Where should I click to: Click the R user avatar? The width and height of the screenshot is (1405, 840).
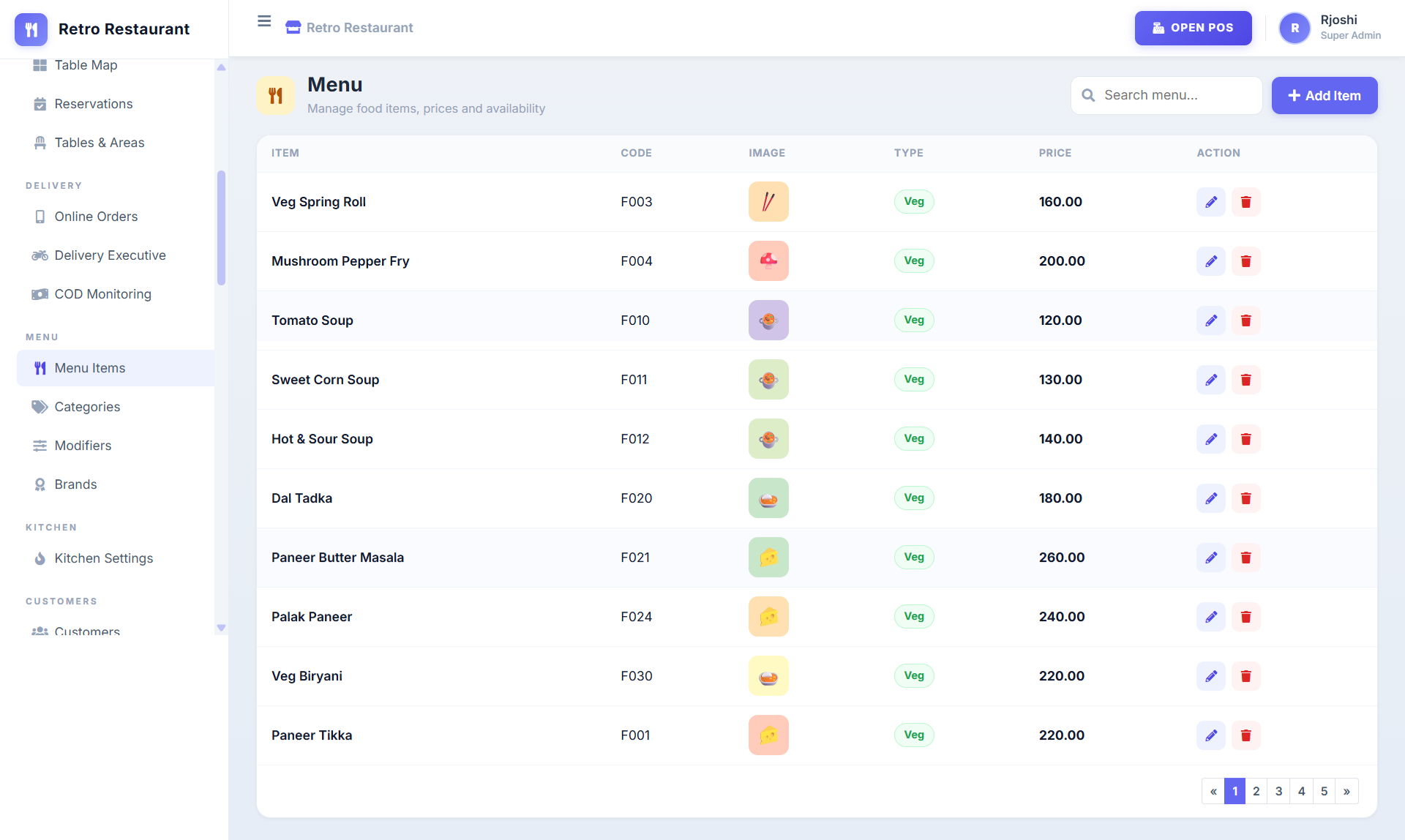[1295, 28]
